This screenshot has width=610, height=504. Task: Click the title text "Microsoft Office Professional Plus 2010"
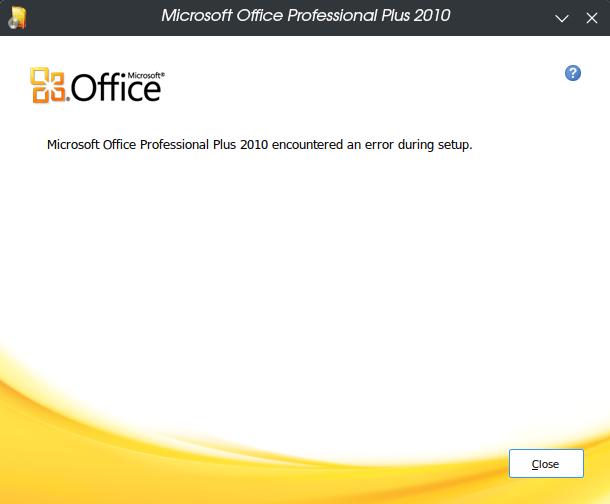click(306, 16)
